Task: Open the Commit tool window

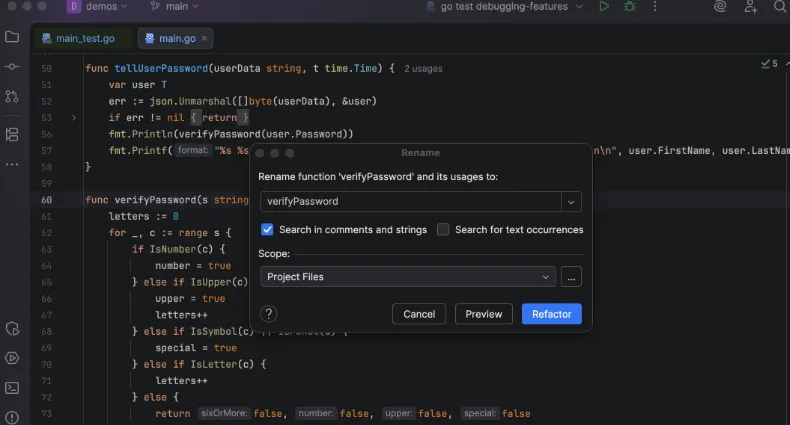Action: point(12,66)
